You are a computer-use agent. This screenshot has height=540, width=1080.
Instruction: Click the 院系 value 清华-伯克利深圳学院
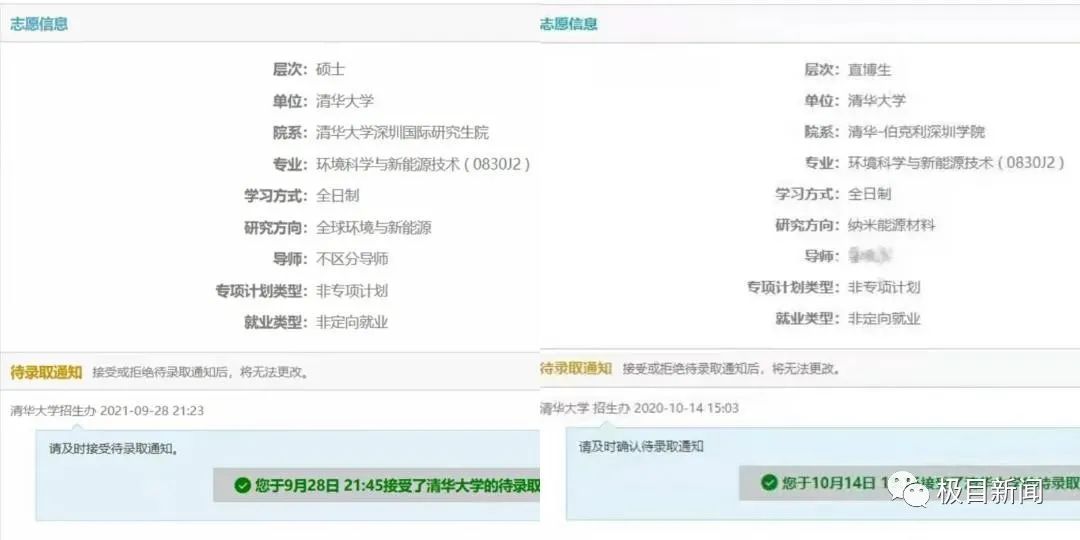tap(916, 132)
